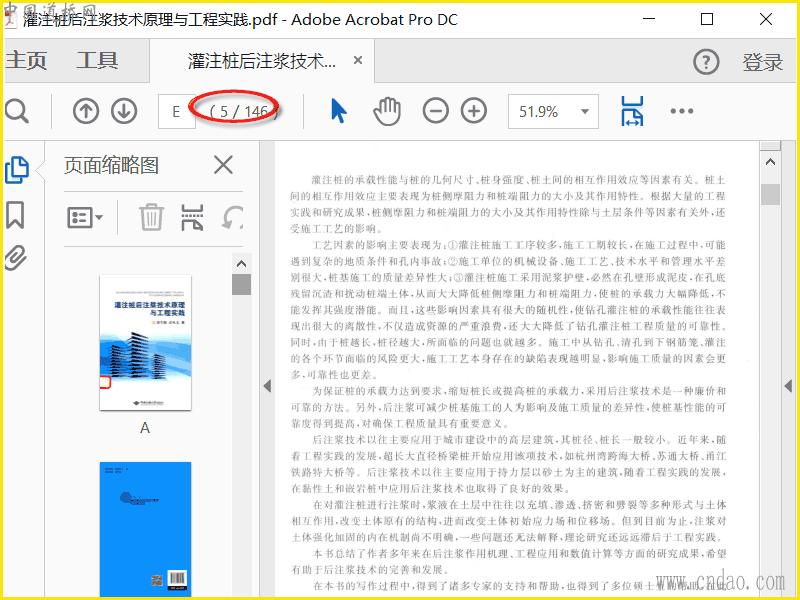
Task: Open the thumbnail options dropdown menu
Action: pos(85,217)
